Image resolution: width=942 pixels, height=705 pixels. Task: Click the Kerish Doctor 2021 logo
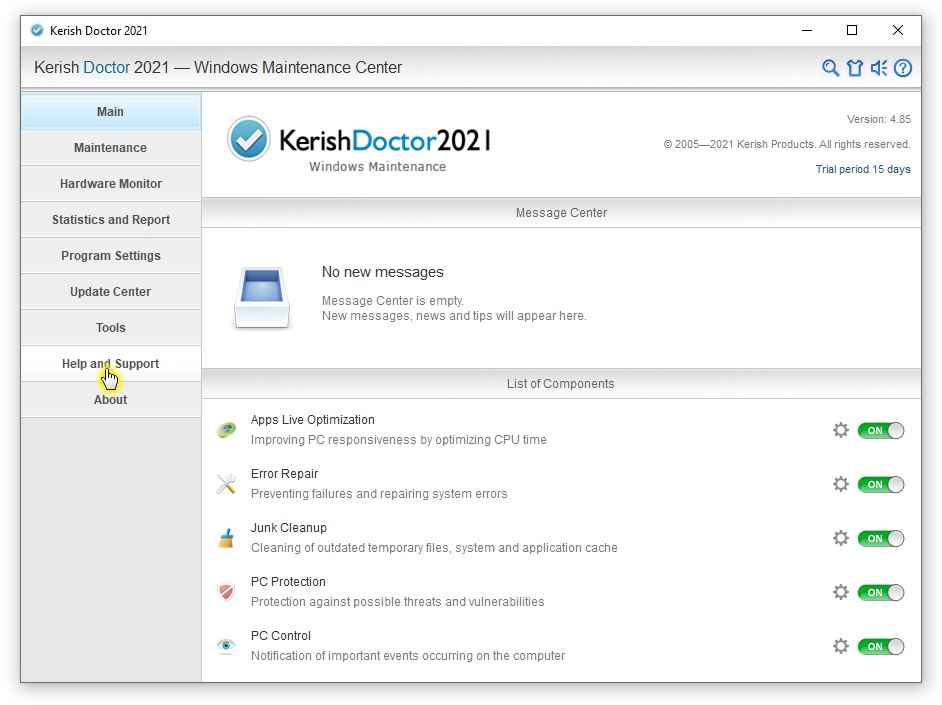pyautogui.click(x=360, y=142)
